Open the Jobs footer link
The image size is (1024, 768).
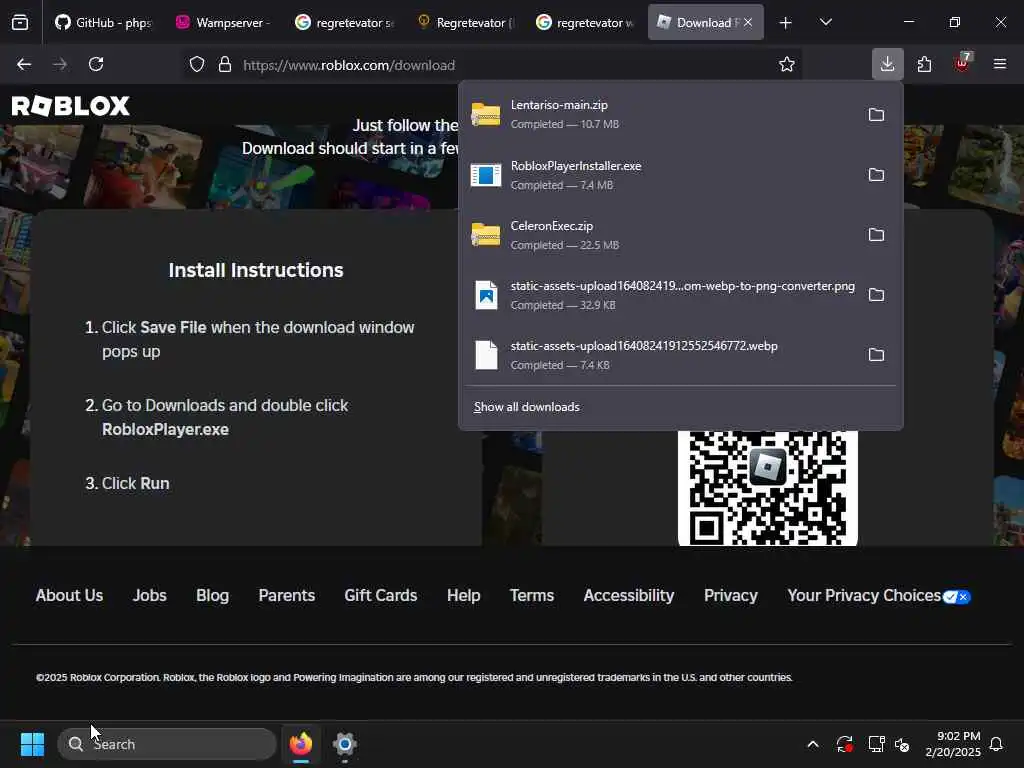(150, 596)
